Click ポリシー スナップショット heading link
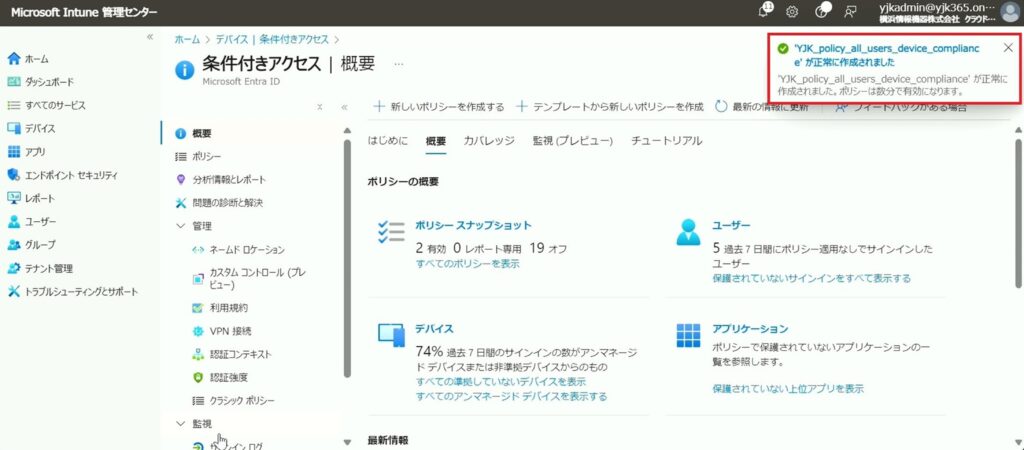This screenshot has width=1024, height=450. point(473,225)
